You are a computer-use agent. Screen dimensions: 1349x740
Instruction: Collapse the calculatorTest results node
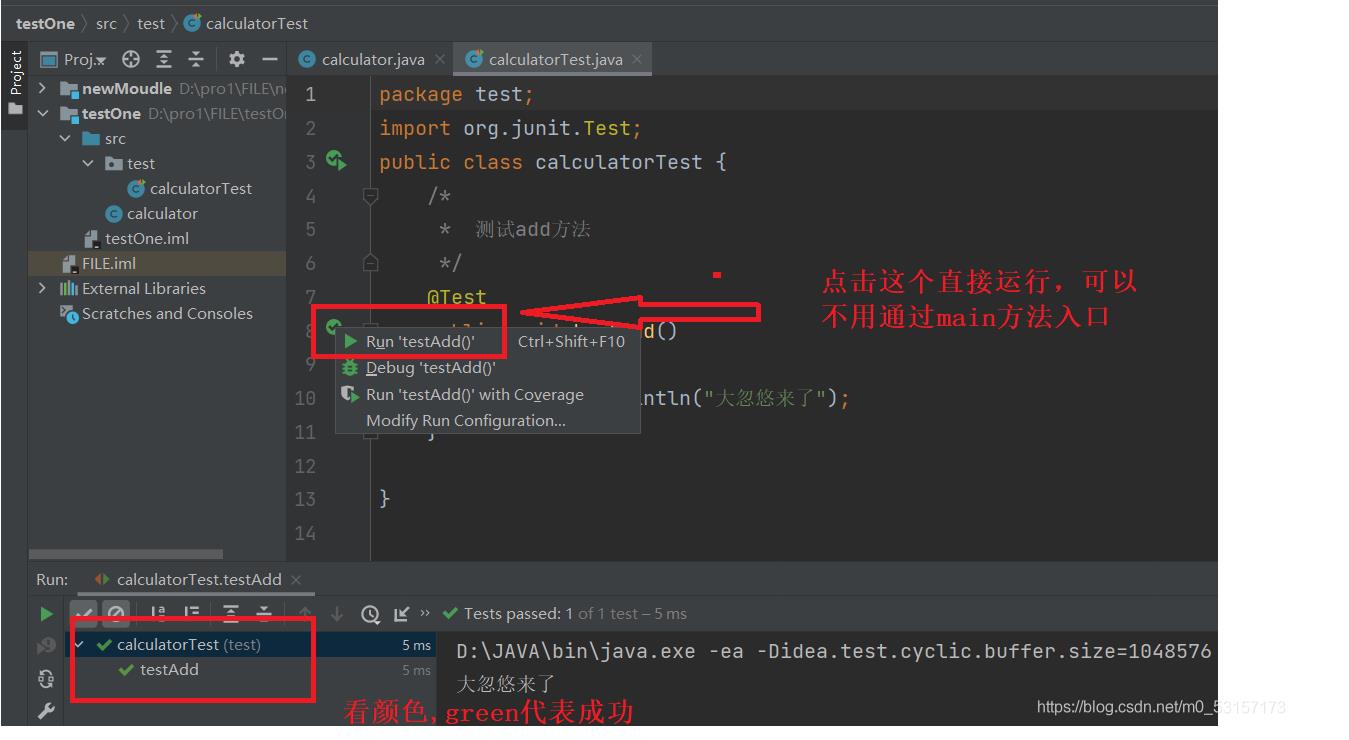click(x=80, y=645)
